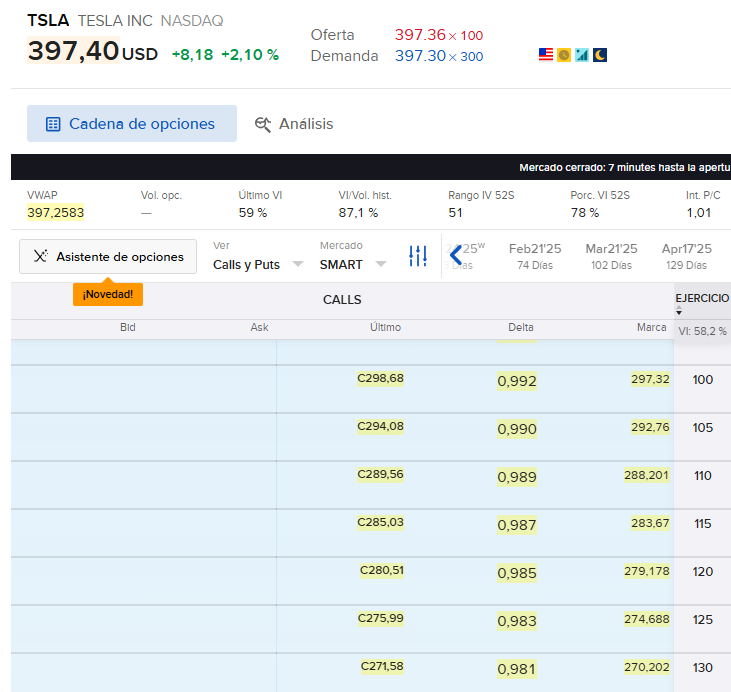Expand the Mercado SMART dropdown

tap(353, 264)
